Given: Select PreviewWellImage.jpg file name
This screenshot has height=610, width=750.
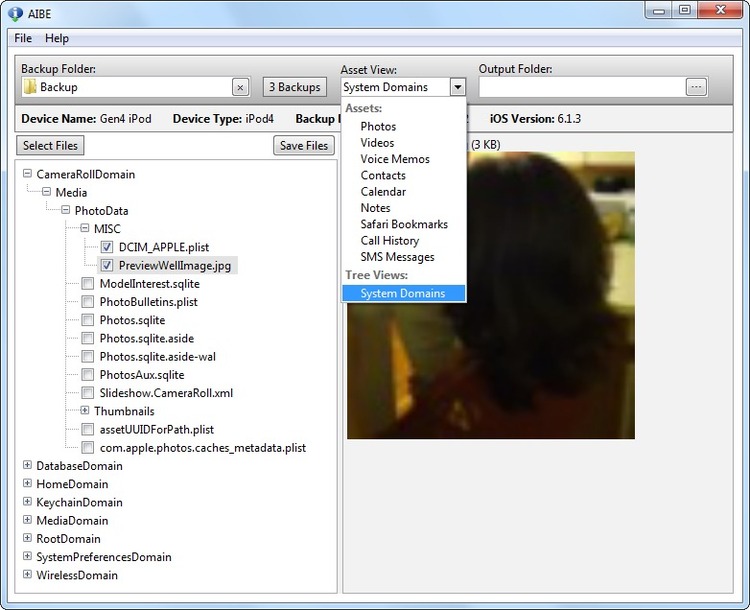Looking at the screenshot, I should click(175, 266).
